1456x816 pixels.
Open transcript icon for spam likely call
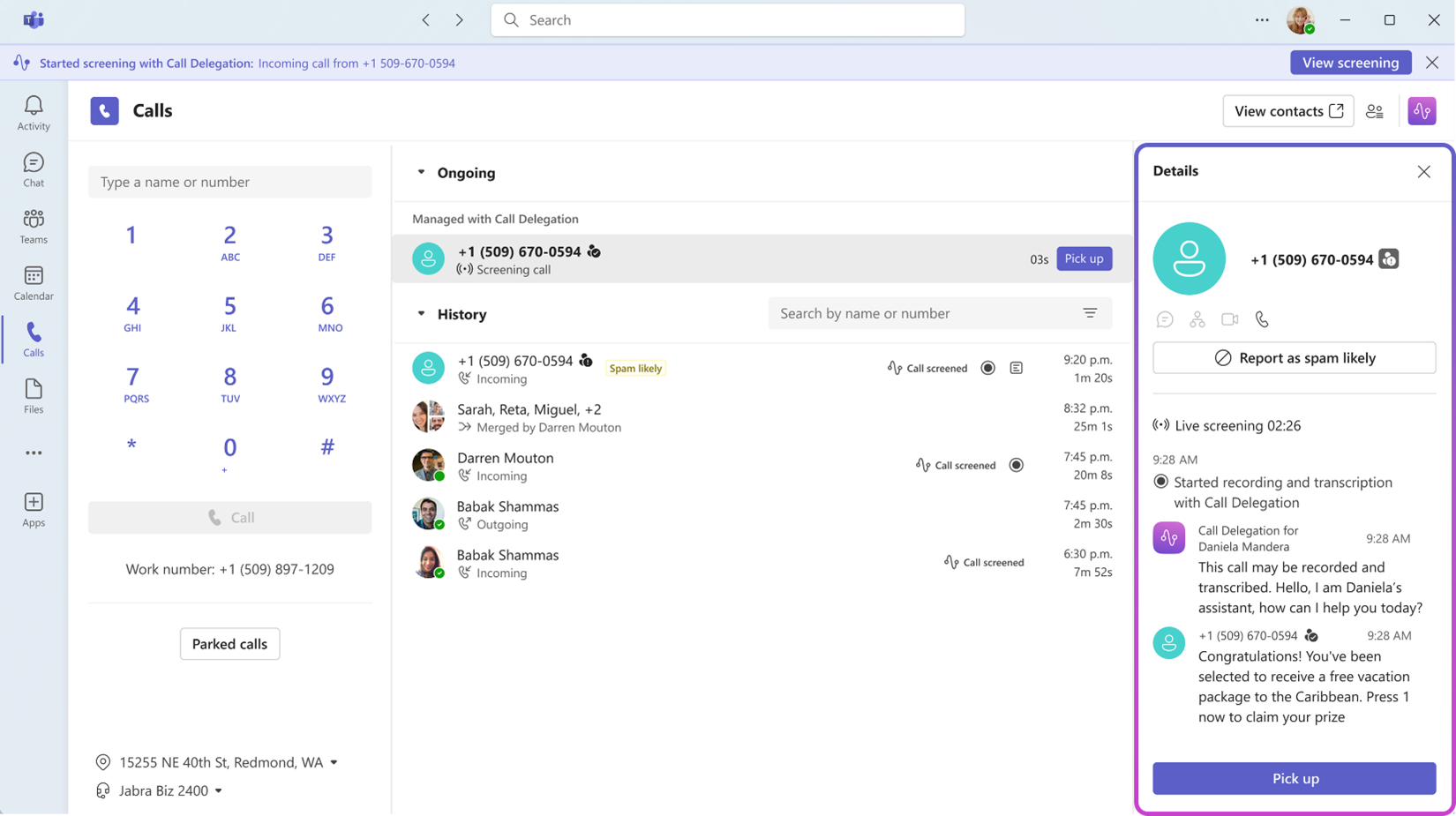(1017, 368)
